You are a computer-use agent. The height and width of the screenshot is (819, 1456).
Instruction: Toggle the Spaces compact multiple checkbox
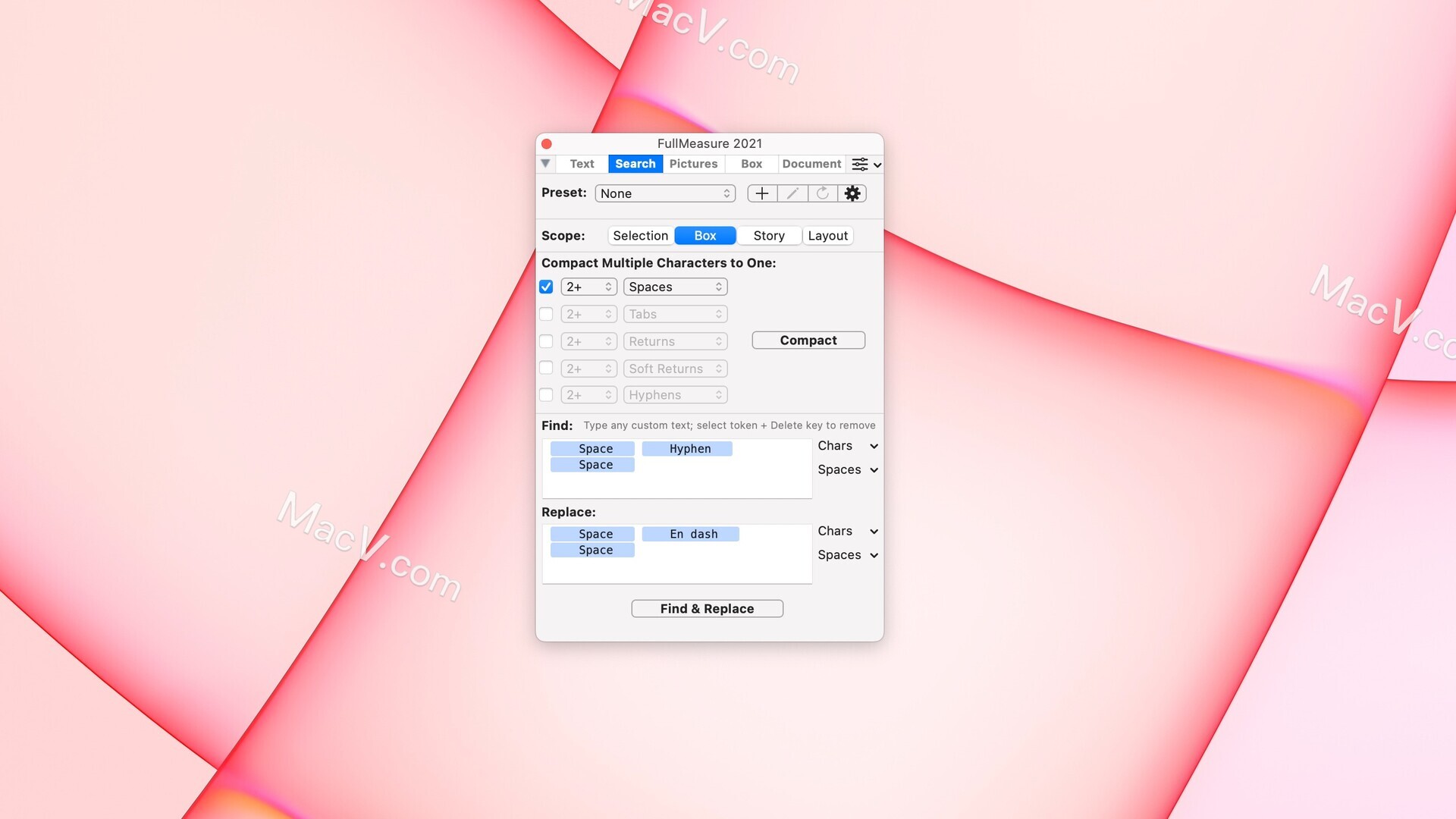click(547, 288)
